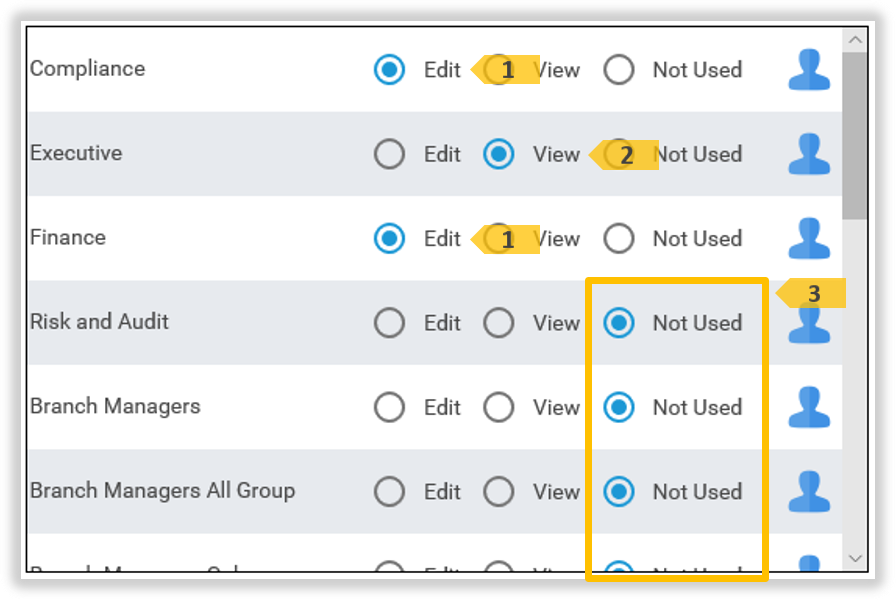Open the person icon for Branch Managers All Group
The height and width of the screenshot is (600, 896).
coord(809,491)
